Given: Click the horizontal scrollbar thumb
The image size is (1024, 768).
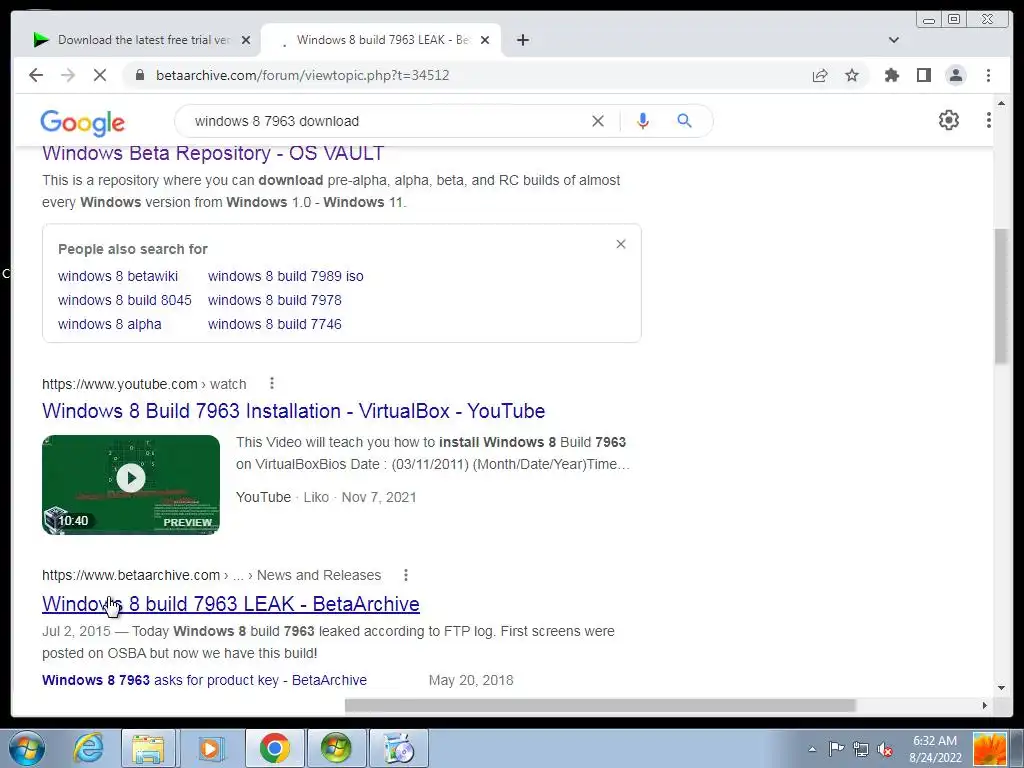Looking at the screenshot, I should [x=600, y=705].
